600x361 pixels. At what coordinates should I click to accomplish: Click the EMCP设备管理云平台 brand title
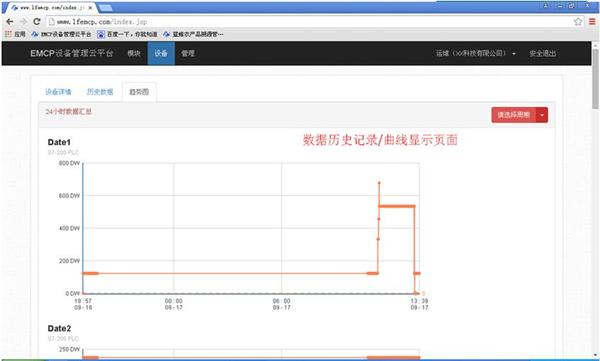tap(72, 53)
